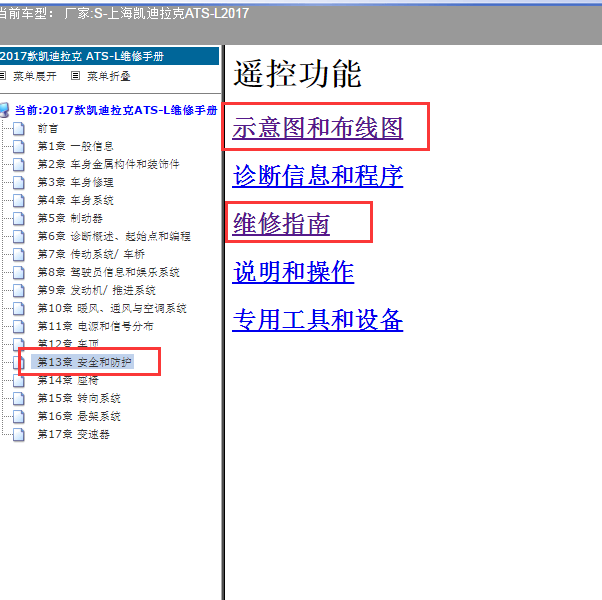The width and height of the screenshot is (602, 600).
Task: Expand all menus via 菜单展开
Action: click(x=35, y=76)
